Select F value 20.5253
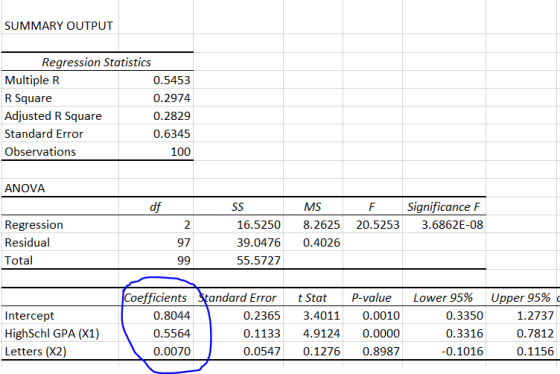The image size is (560, 374). [378, 225]
